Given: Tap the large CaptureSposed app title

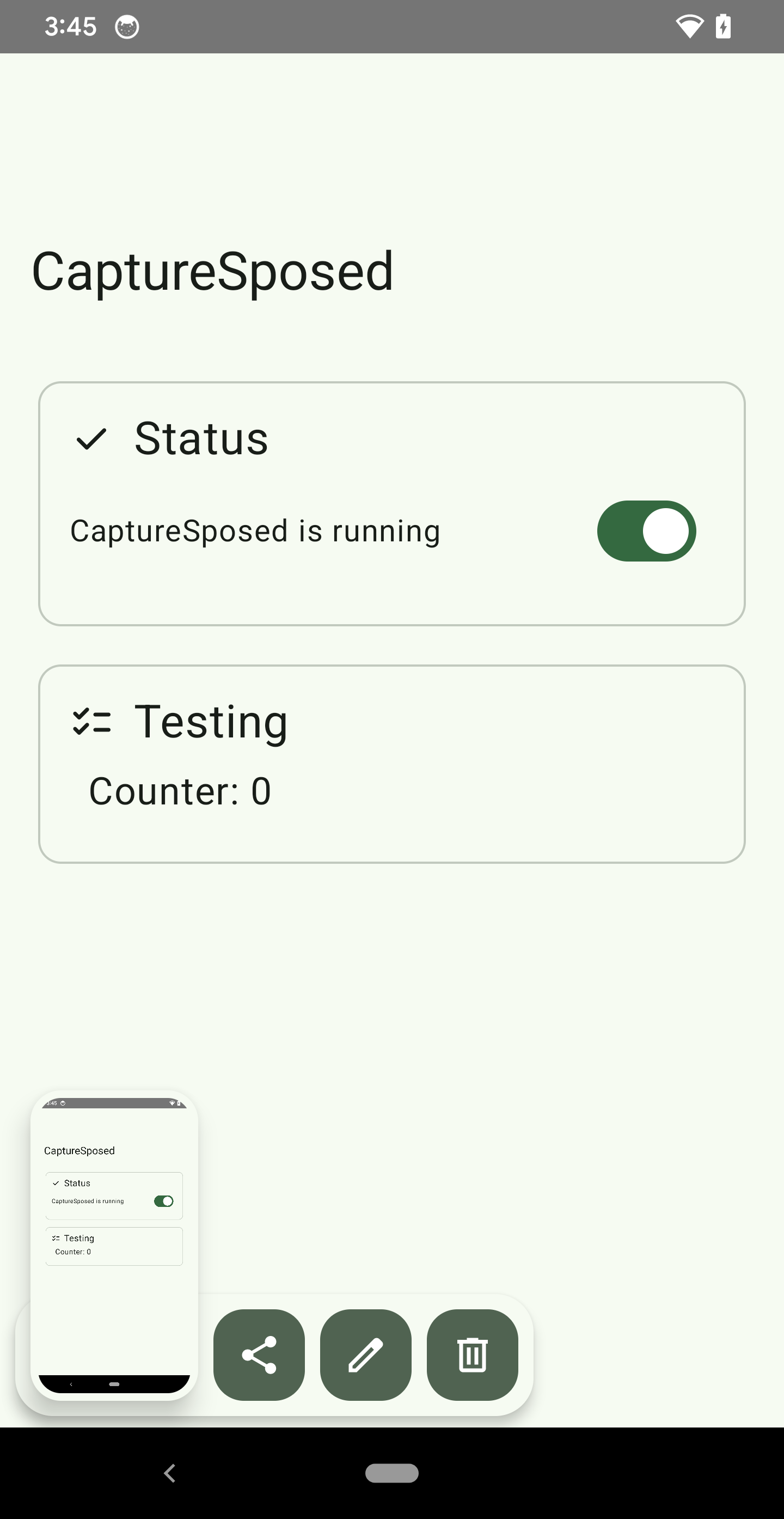Looking at the screenshot, I should [212, 271].
